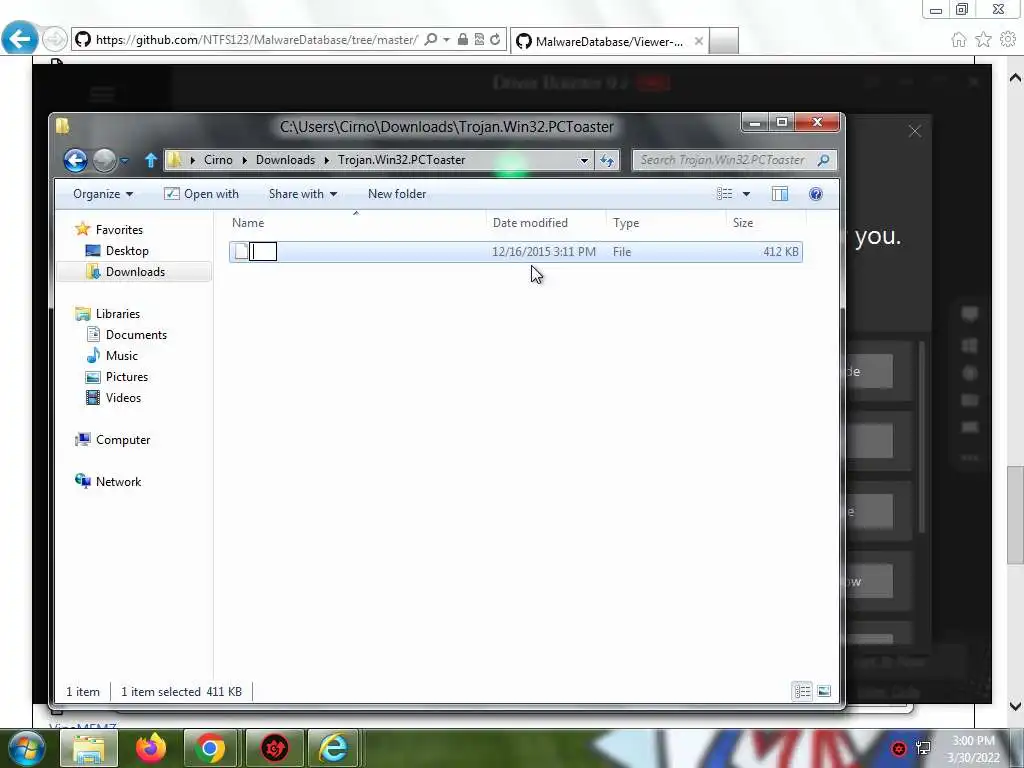1024x768 pixels.
Task: Launch Firefox from the taskbar
Action: (x=150, y=748)
